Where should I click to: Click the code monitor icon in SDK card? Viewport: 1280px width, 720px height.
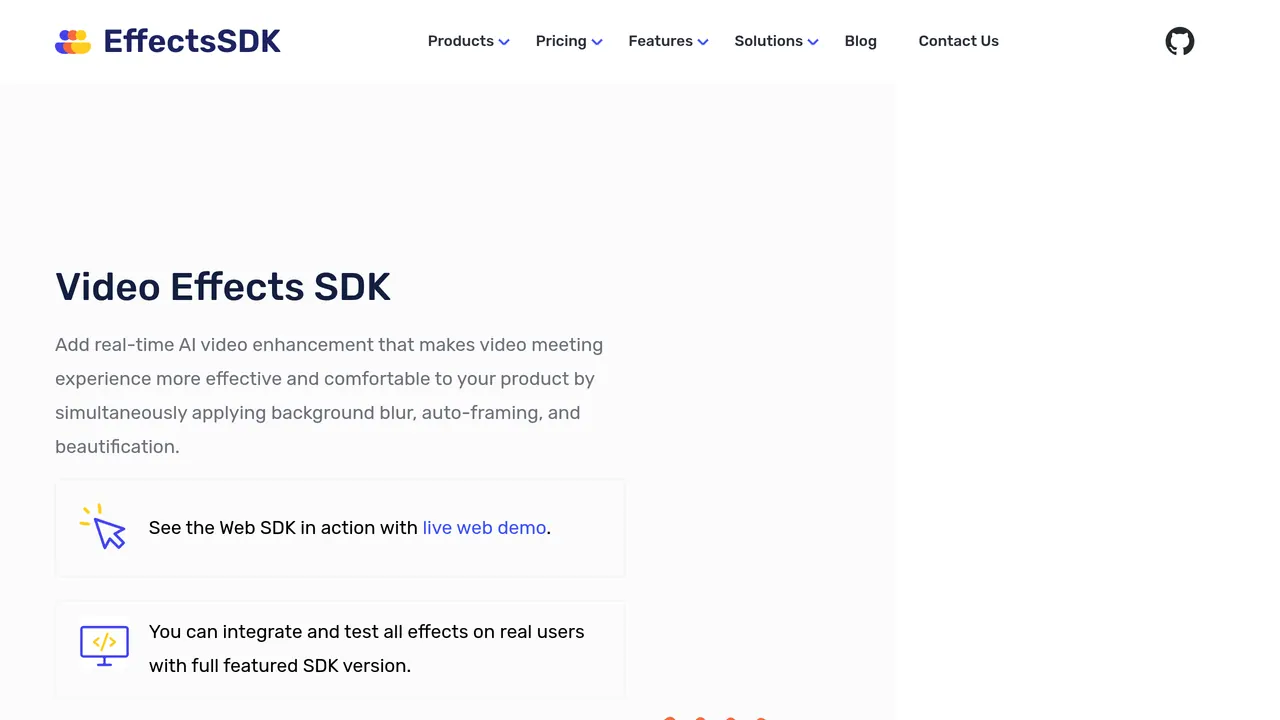104,647
